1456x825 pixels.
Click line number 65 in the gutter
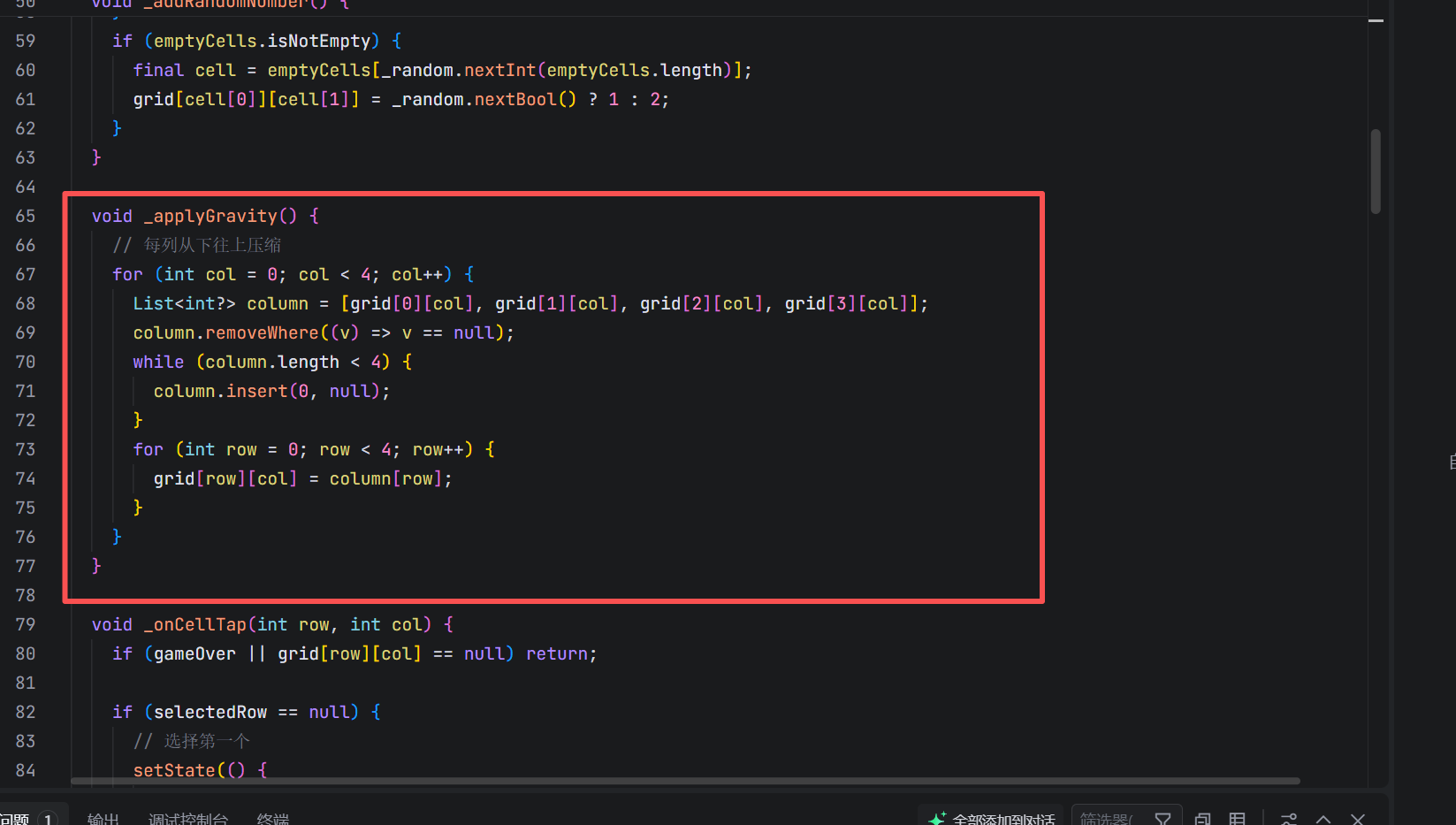coord(26,216)
